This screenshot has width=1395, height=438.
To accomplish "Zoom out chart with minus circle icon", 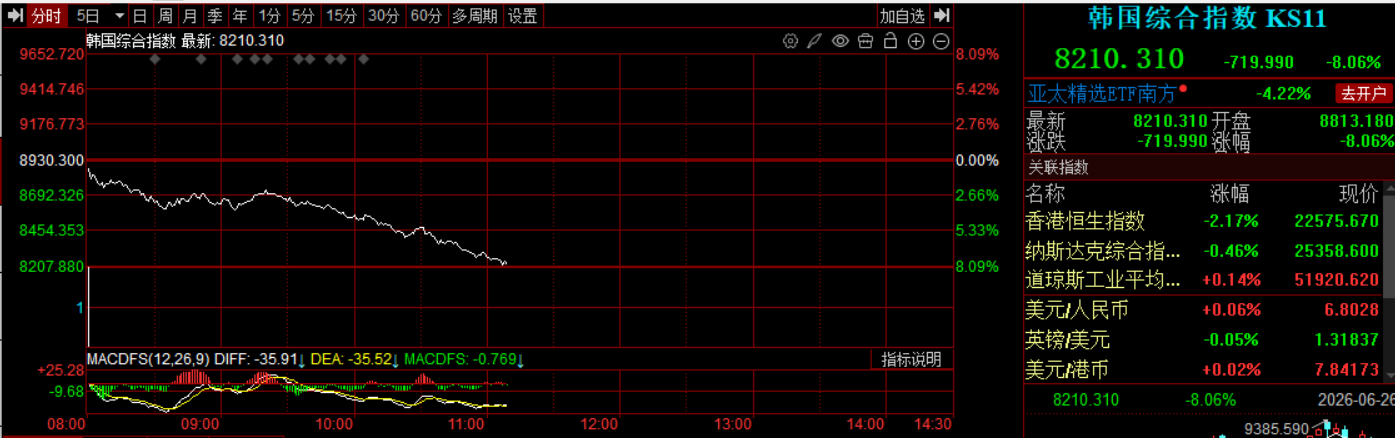I will [941, 41].
